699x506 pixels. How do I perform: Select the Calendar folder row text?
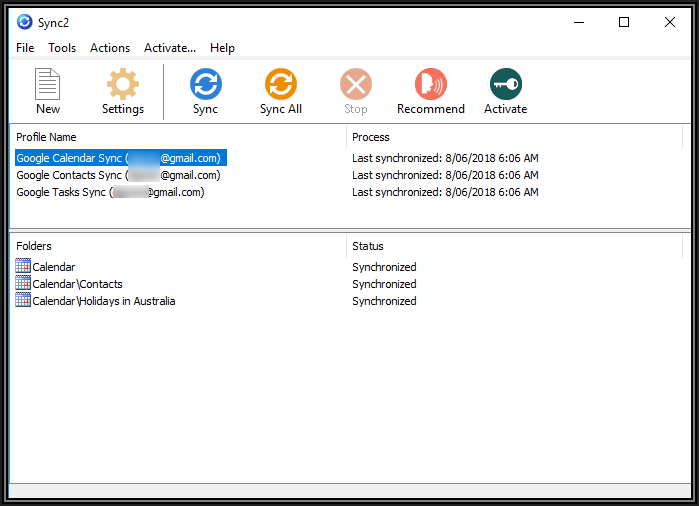tap(54, 267)
